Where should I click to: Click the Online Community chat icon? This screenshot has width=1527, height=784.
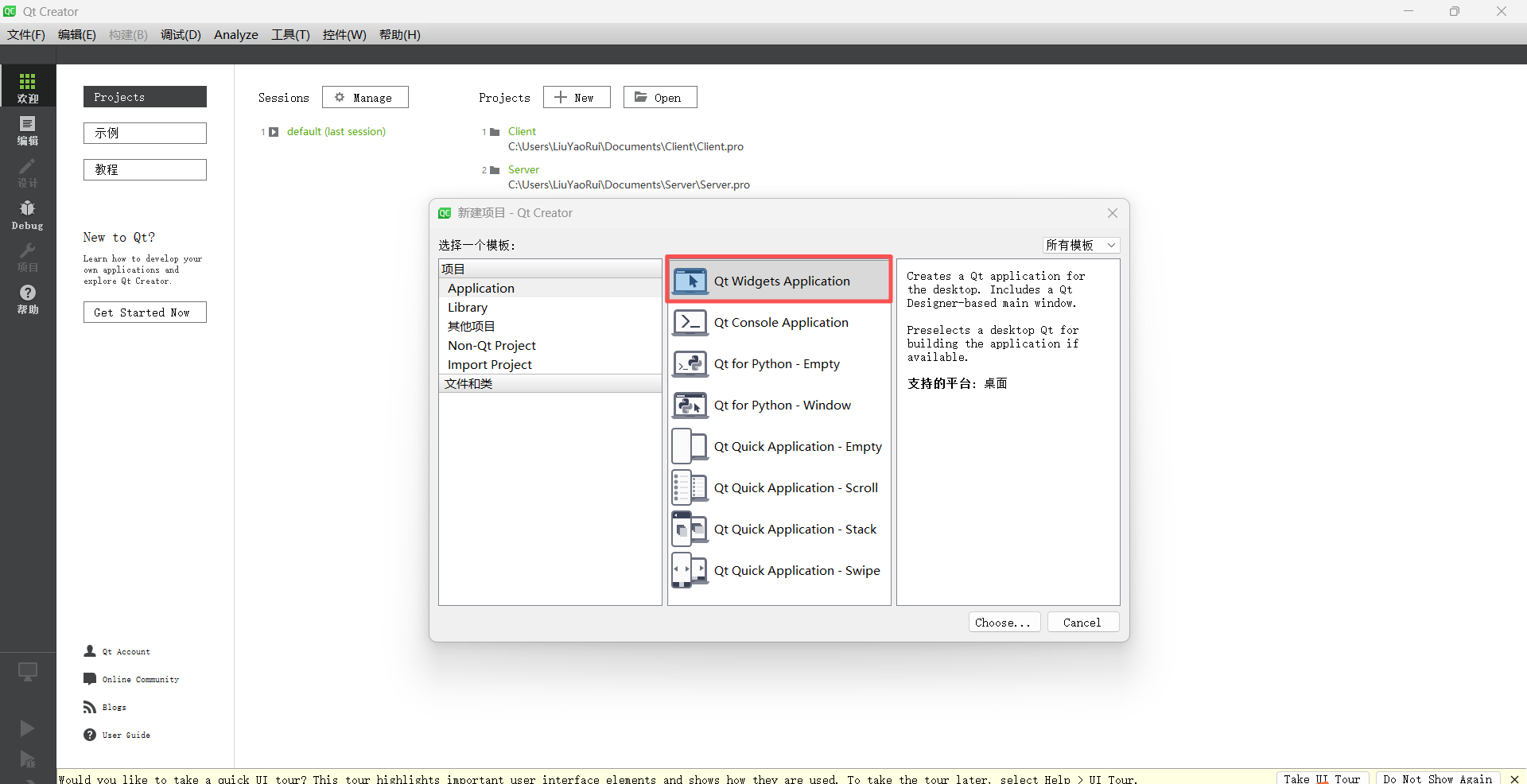(x=90, y=679)
